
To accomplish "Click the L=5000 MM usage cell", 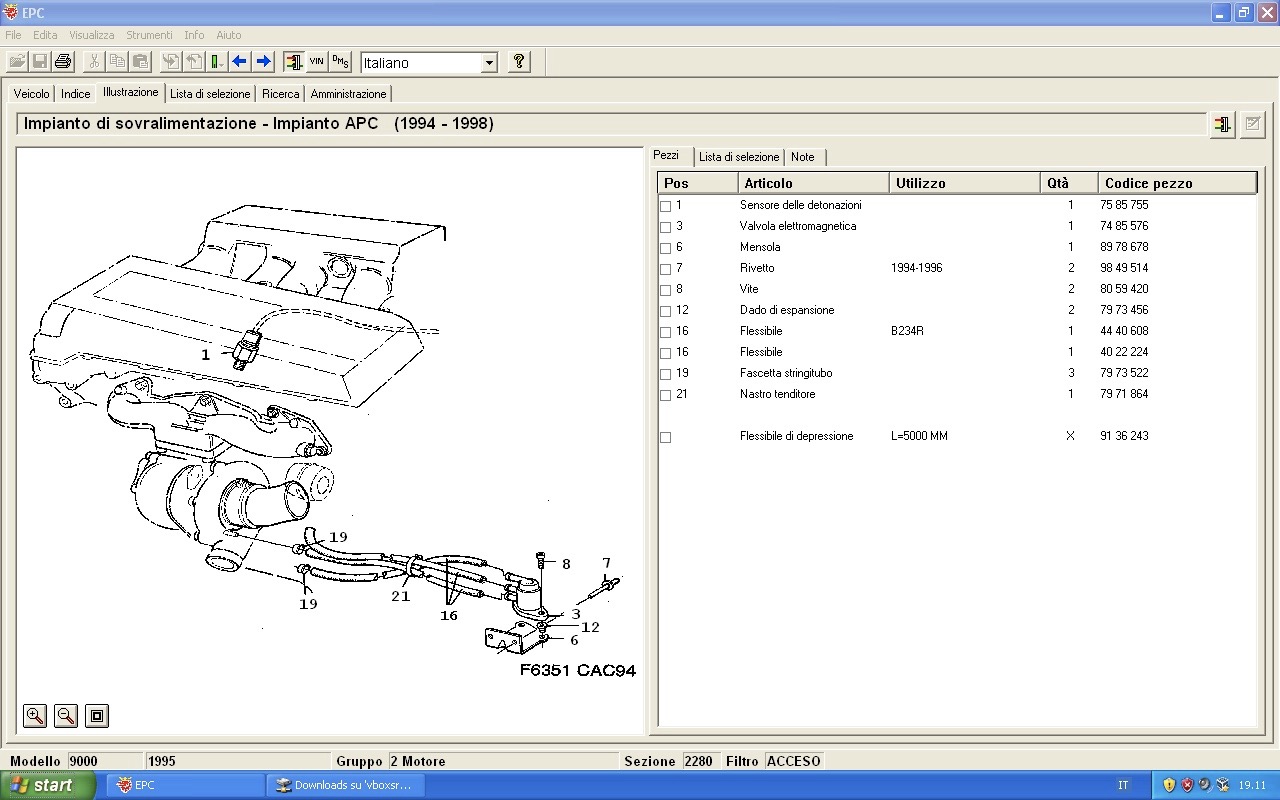I will point(919,436).
